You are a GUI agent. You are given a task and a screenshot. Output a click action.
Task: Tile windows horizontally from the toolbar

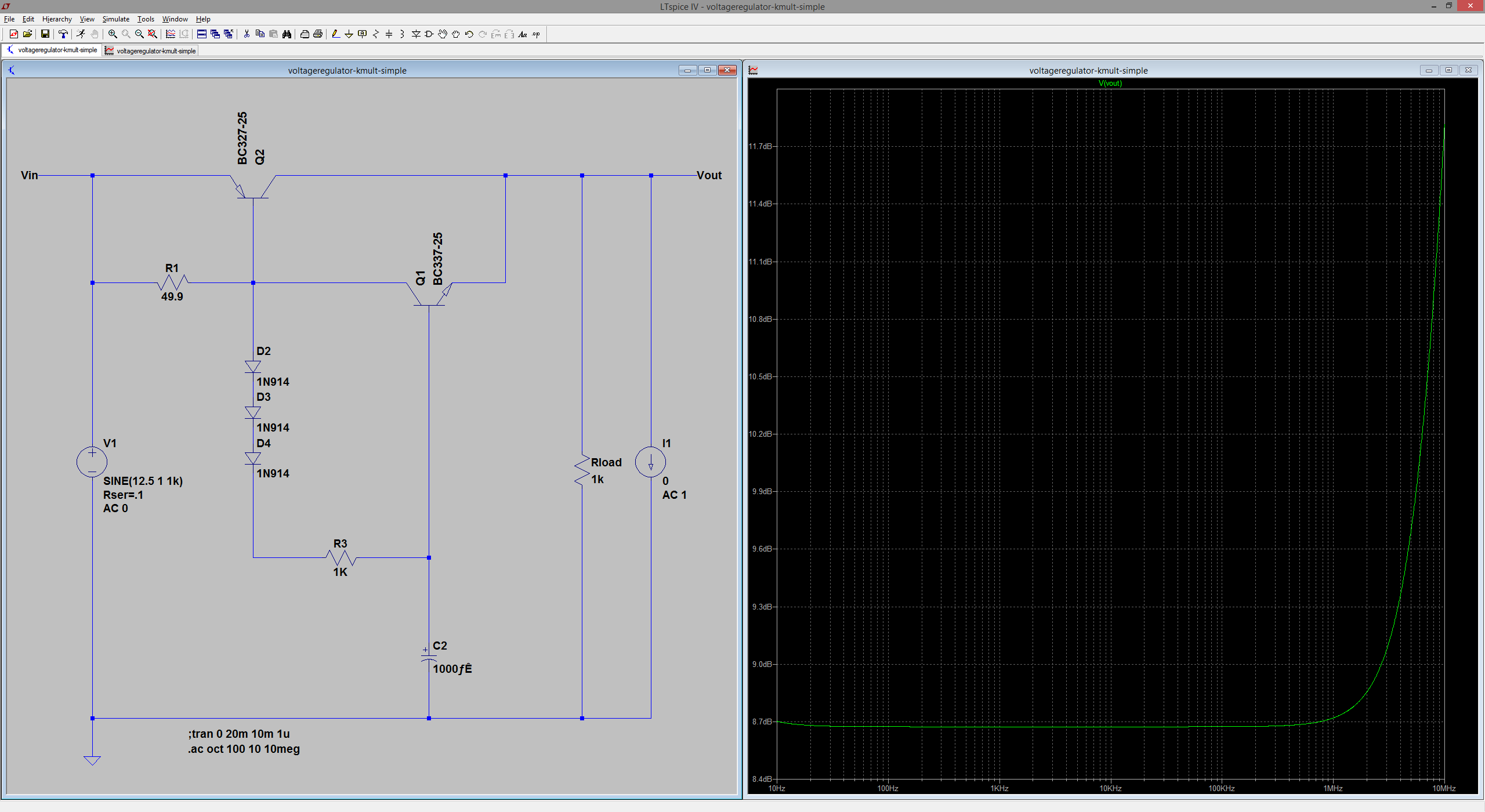tap(202, 34)
